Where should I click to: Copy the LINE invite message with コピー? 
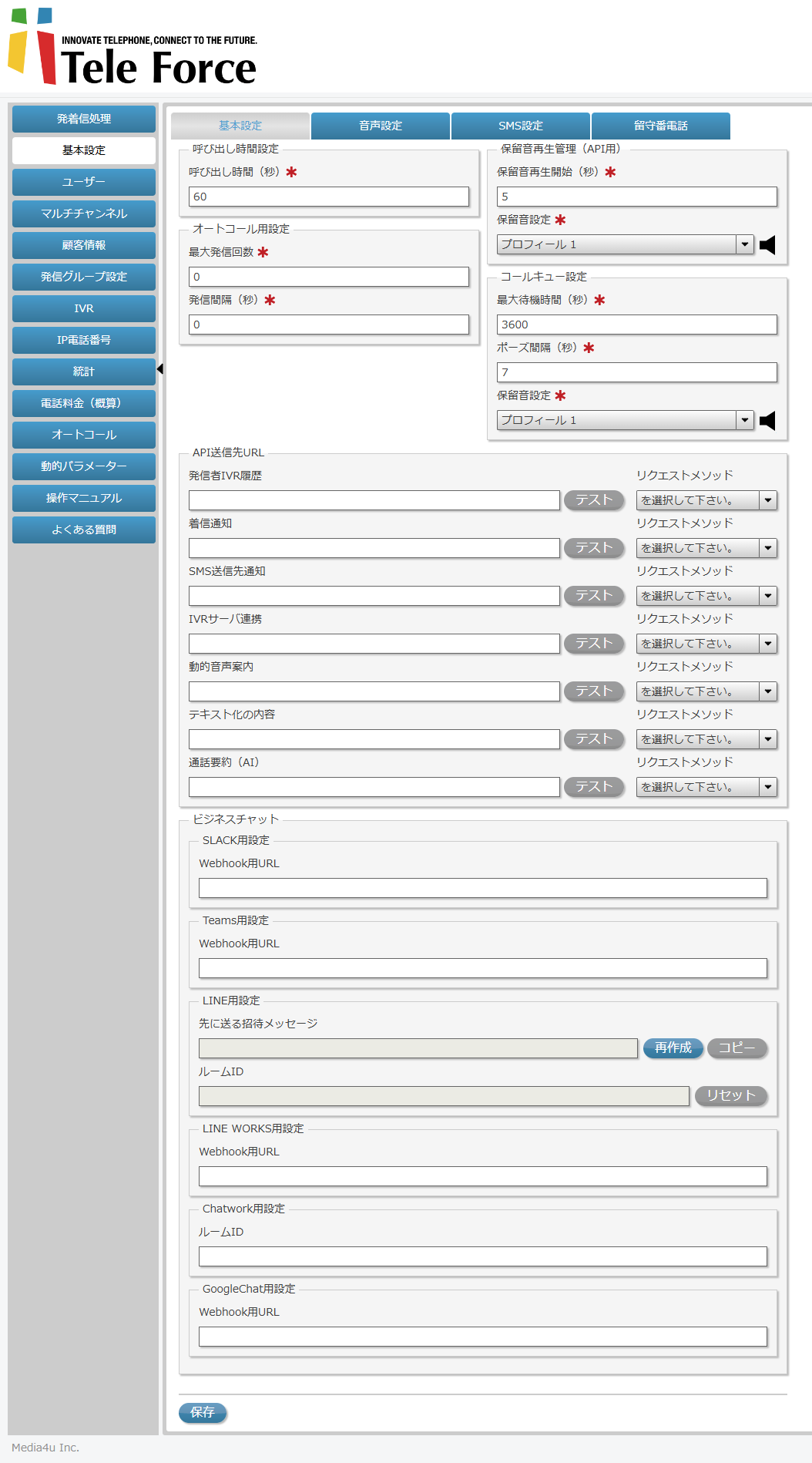(x=737, y=1048)
